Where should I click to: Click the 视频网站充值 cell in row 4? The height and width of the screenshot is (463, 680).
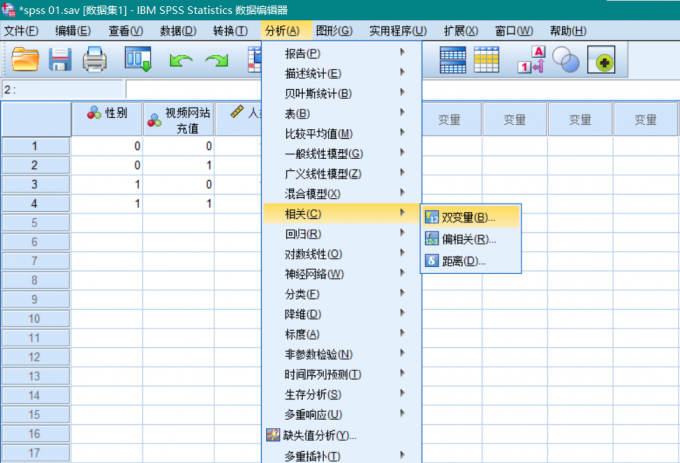178,203
